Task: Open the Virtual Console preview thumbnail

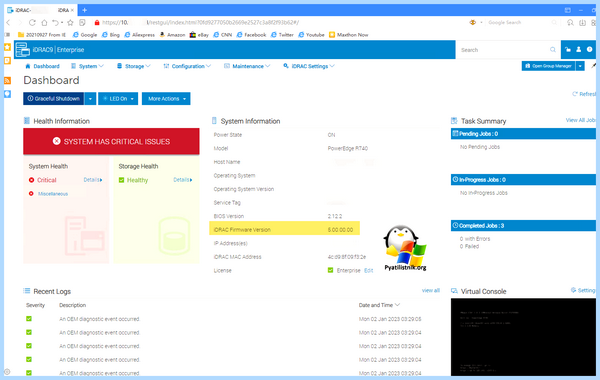Action: pos(523,337)
